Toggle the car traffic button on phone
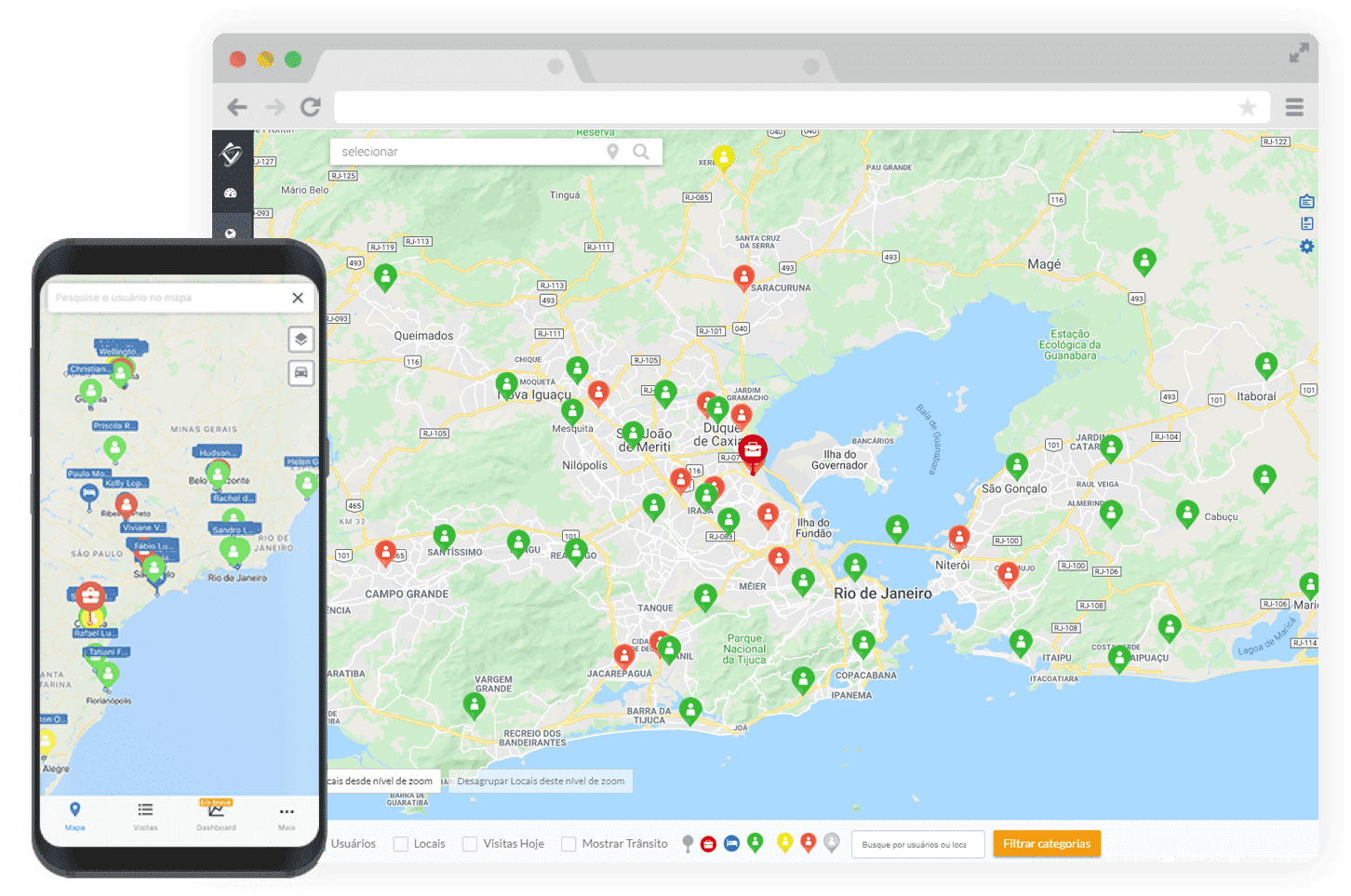 click(301, 373)
